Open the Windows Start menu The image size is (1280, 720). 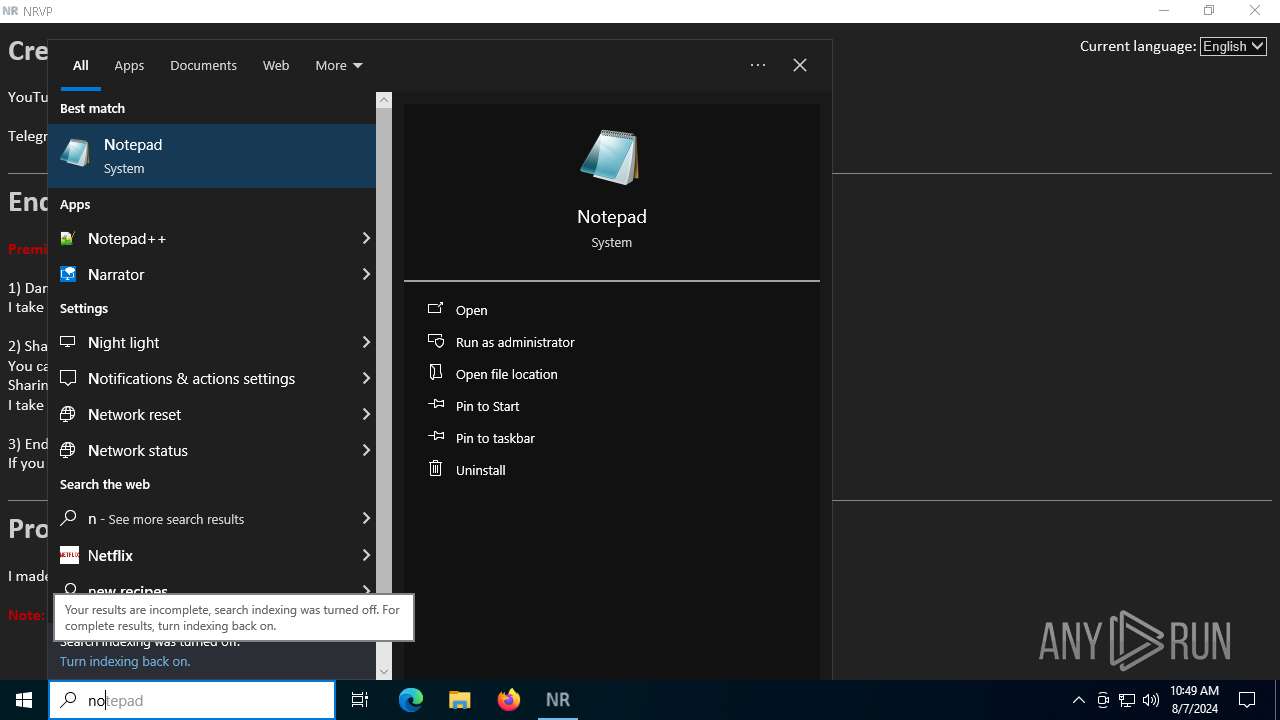click(24, 700)
